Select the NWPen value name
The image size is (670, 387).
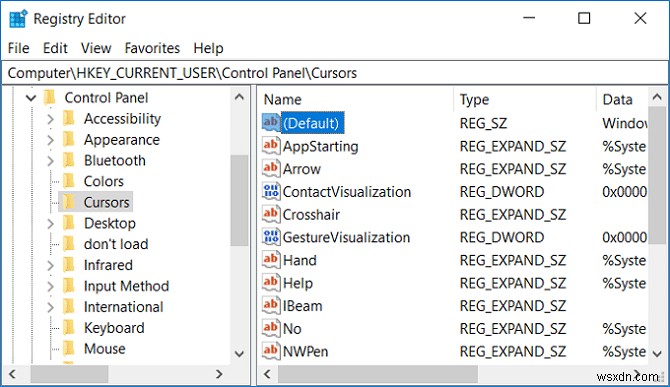[306, 351]
